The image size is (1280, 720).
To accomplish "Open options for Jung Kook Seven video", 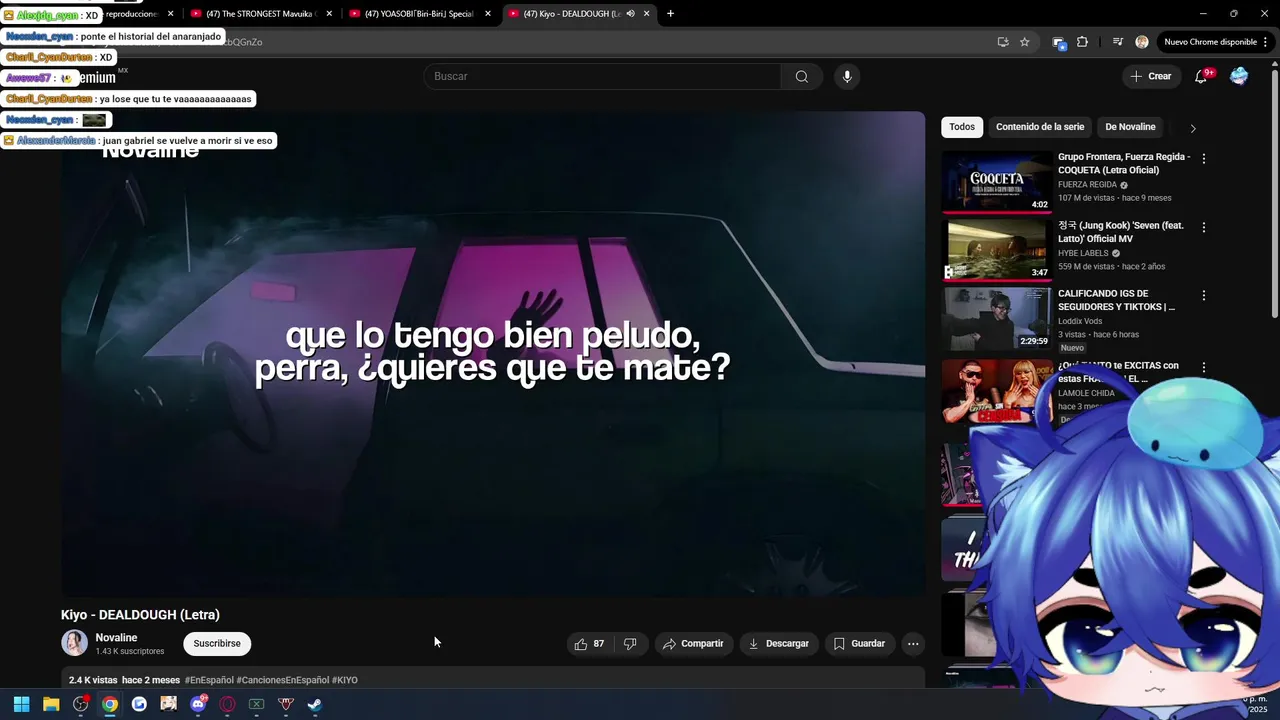I will [x=1204, y=228].
